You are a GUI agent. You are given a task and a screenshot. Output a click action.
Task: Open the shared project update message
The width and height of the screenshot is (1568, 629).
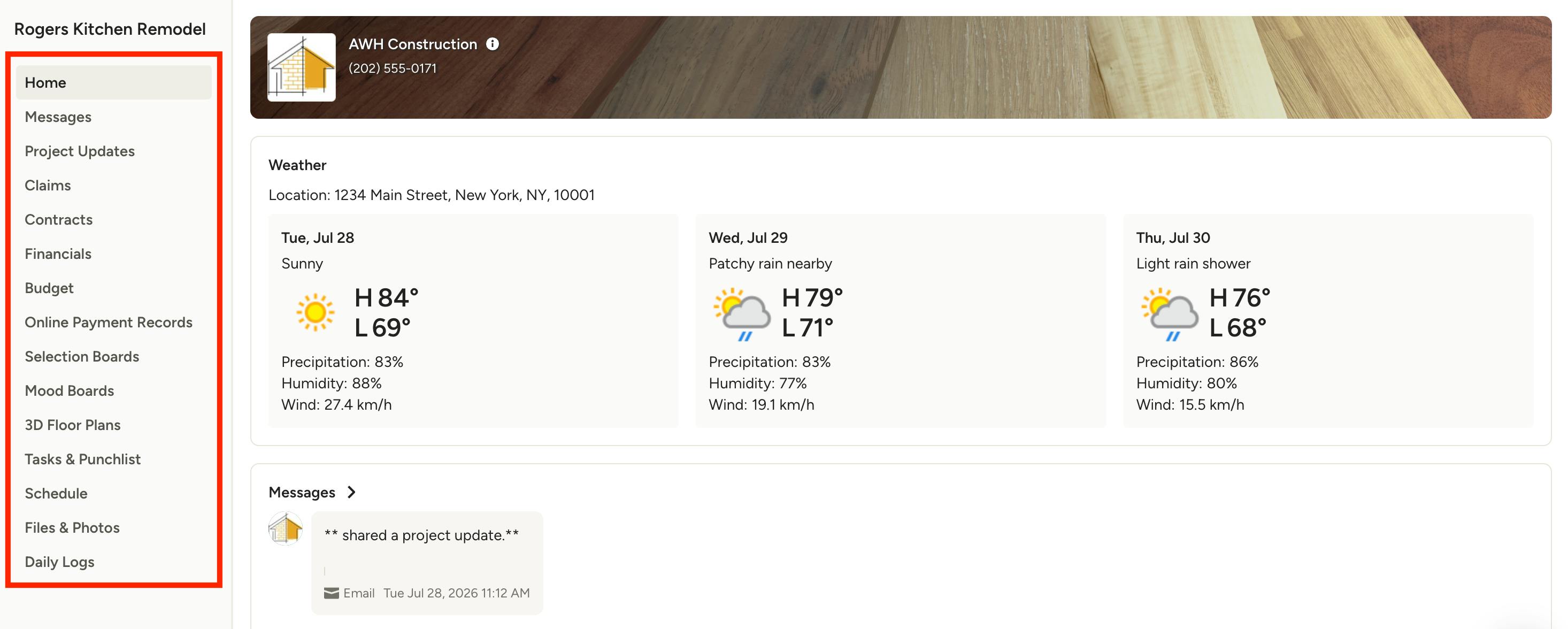(427, 563)
